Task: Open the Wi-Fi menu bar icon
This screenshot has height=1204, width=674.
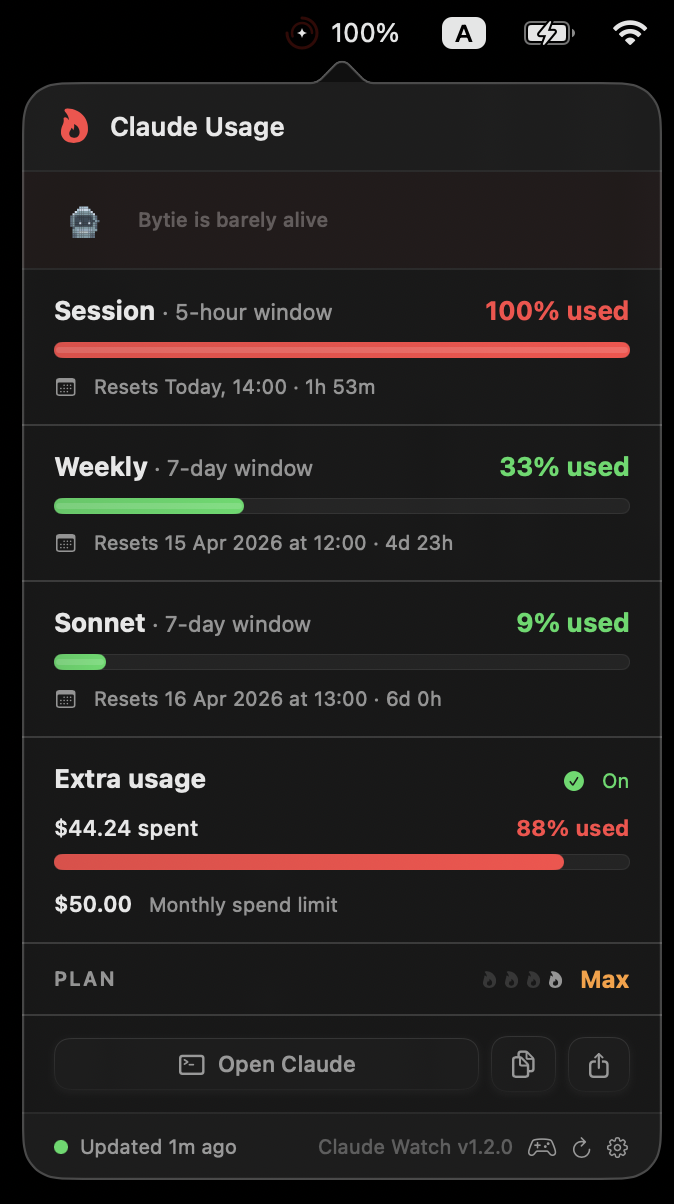Action: pyautogui.click(x=628, y=32)
